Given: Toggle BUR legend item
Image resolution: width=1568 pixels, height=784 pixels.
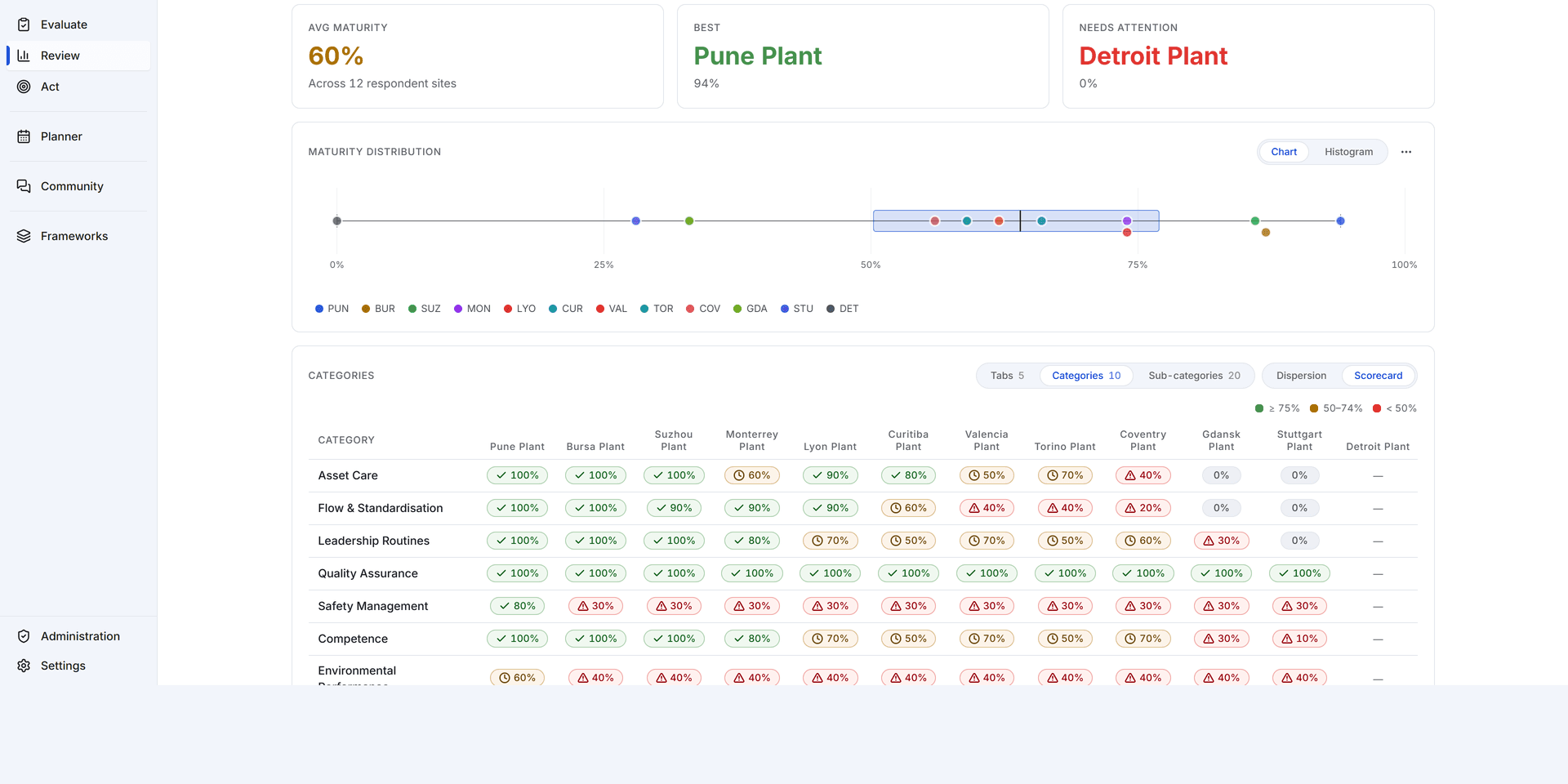Looking at the screenshot, I should tap(378, 309).
